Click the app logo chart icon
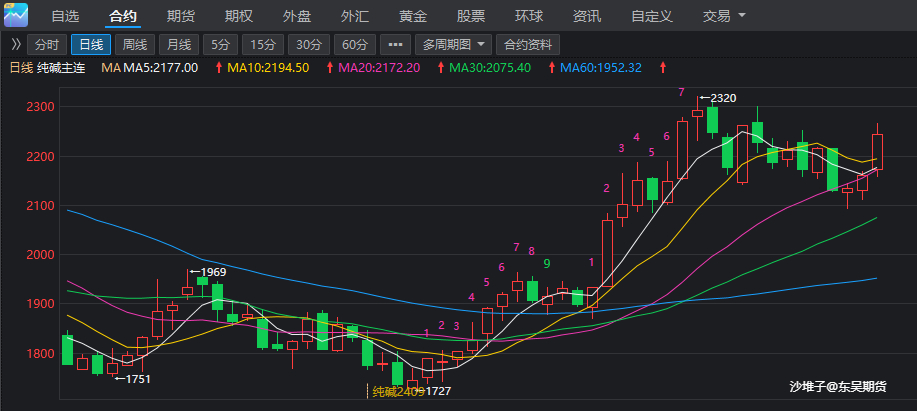This screenshot has height=411, width=917. click(x=16, y=15)
